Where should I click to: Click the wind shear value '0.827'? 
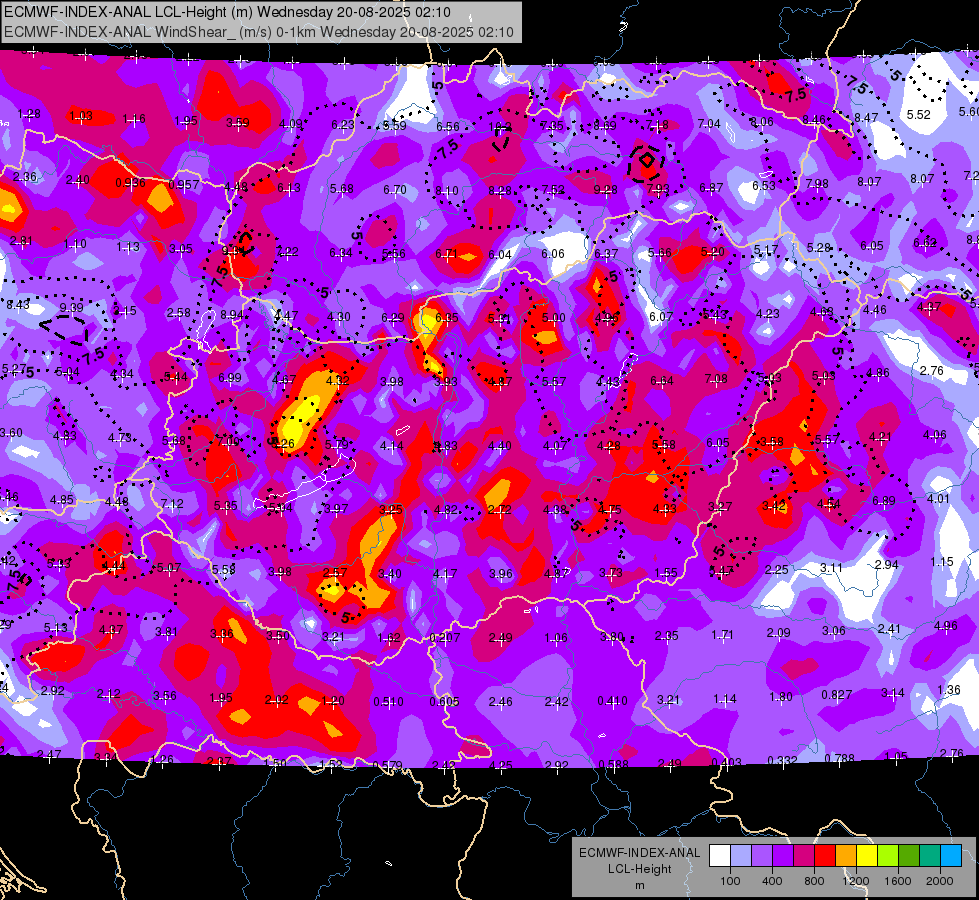(837, 695)
